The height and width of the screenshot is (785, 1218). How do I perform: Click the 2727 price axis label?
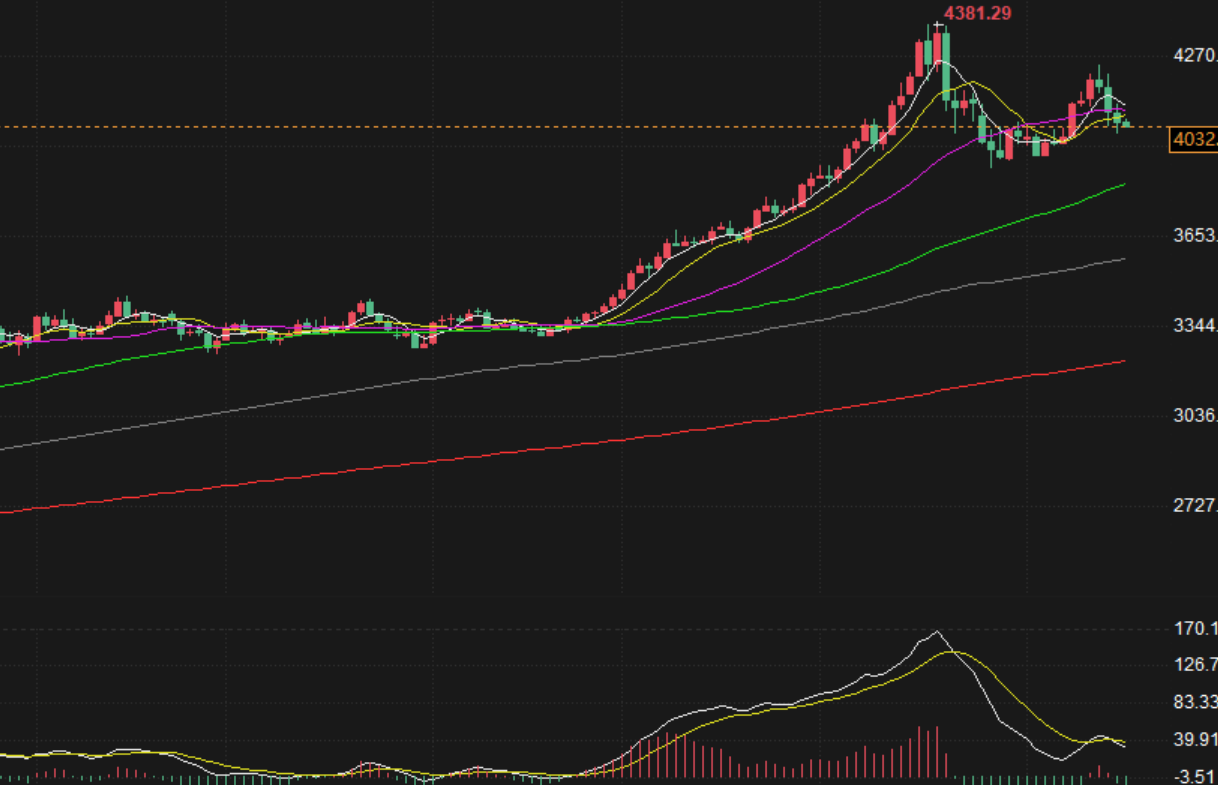[x=1196, y=506]
